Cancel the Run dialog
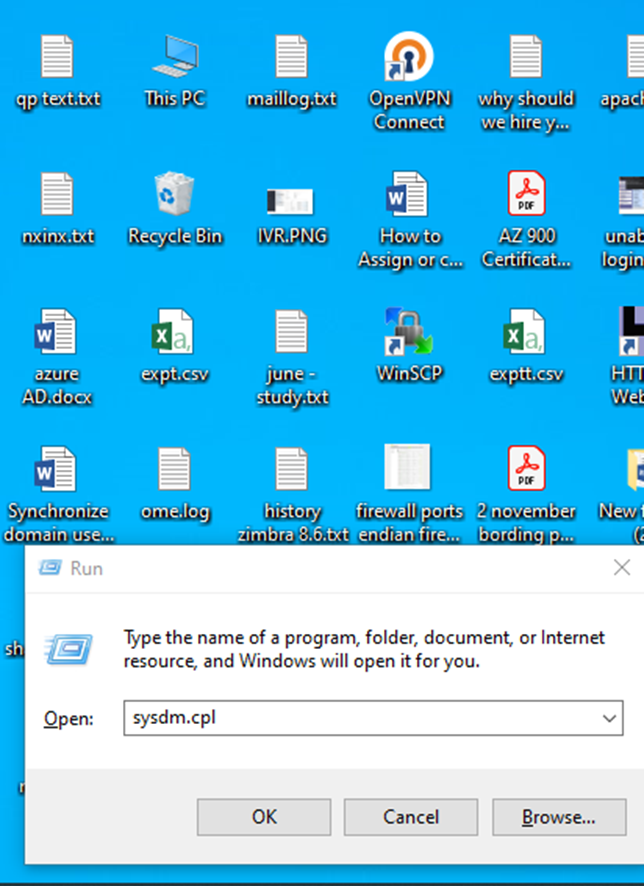Image resolution: width=644 pixels, height=886 pixels. click(x=411, y=817)
